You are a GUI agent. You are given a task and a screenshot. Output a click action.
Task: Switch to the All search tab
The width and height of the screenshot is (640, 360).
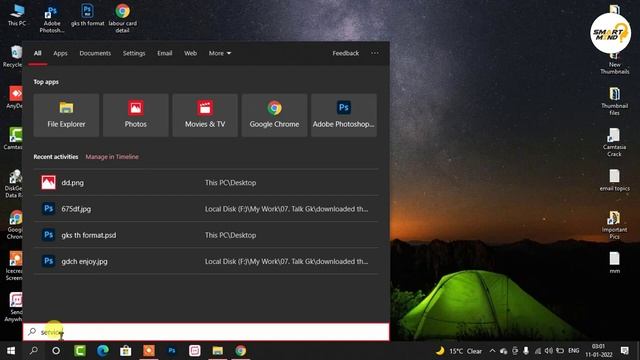click(x=38, y=53)
